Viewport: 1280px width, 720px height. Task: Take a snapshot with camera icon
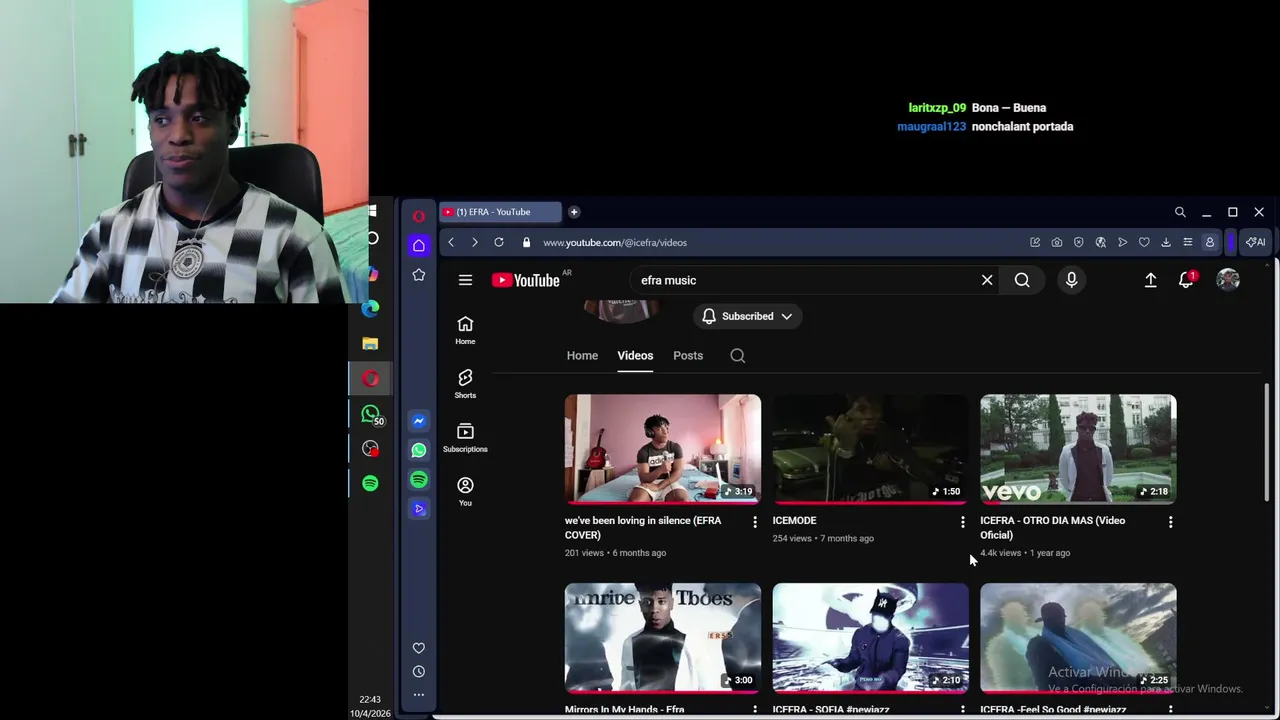click(x=1057, y=242)
